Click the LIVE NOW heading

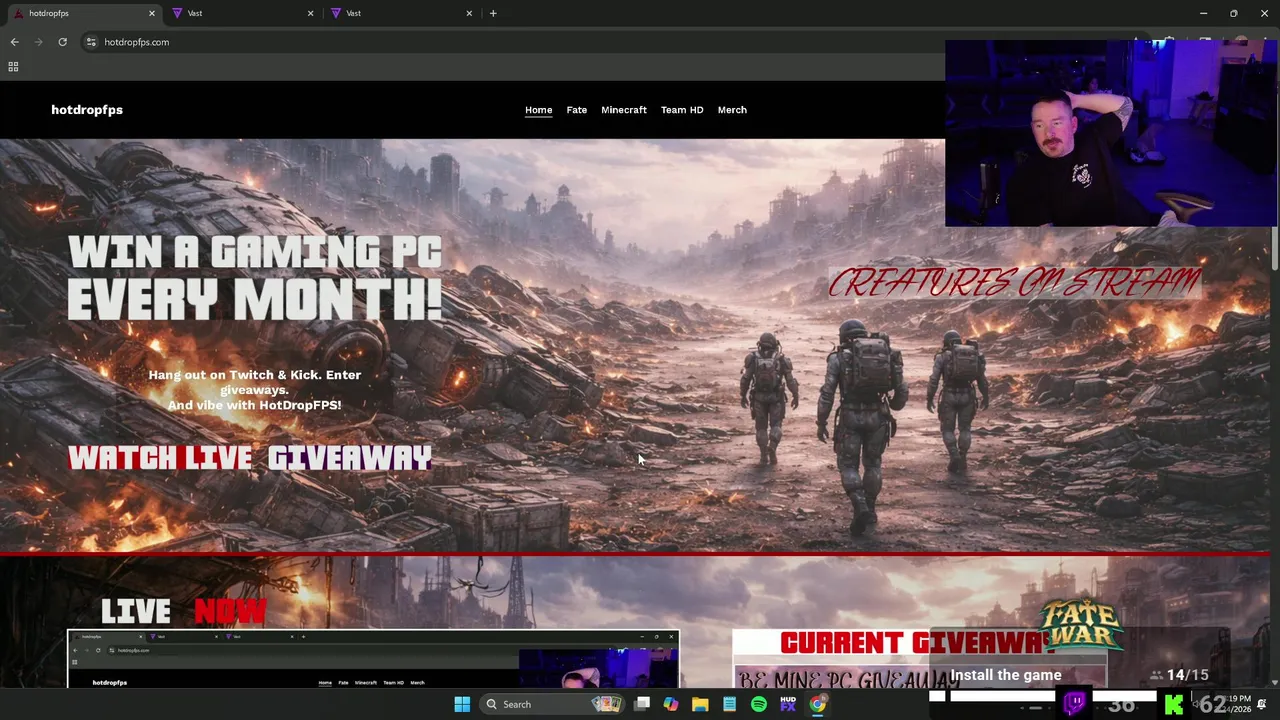point(184,611)
